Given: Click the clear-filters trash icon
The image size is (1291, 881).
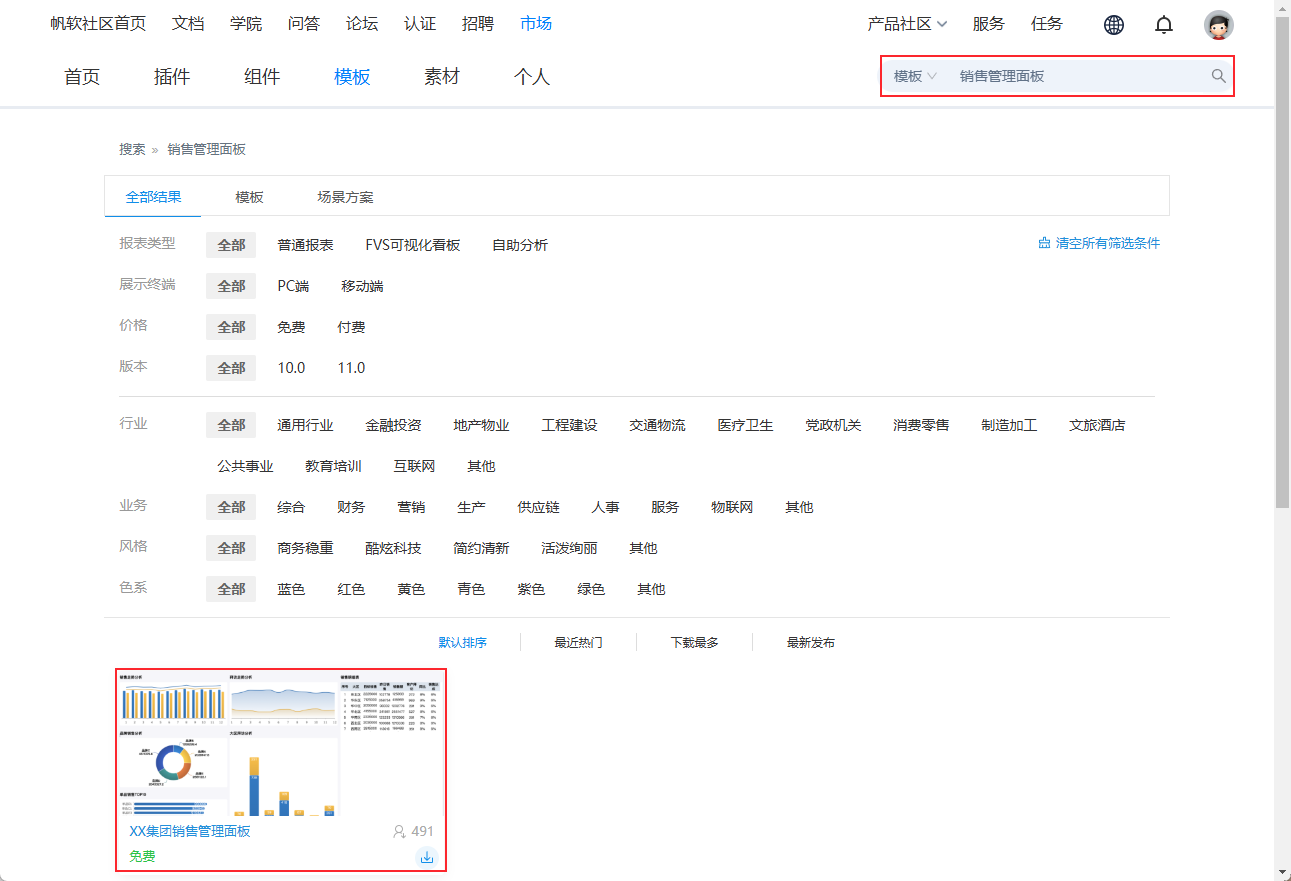Looking at the screenshot, I should coord(1044,244).
